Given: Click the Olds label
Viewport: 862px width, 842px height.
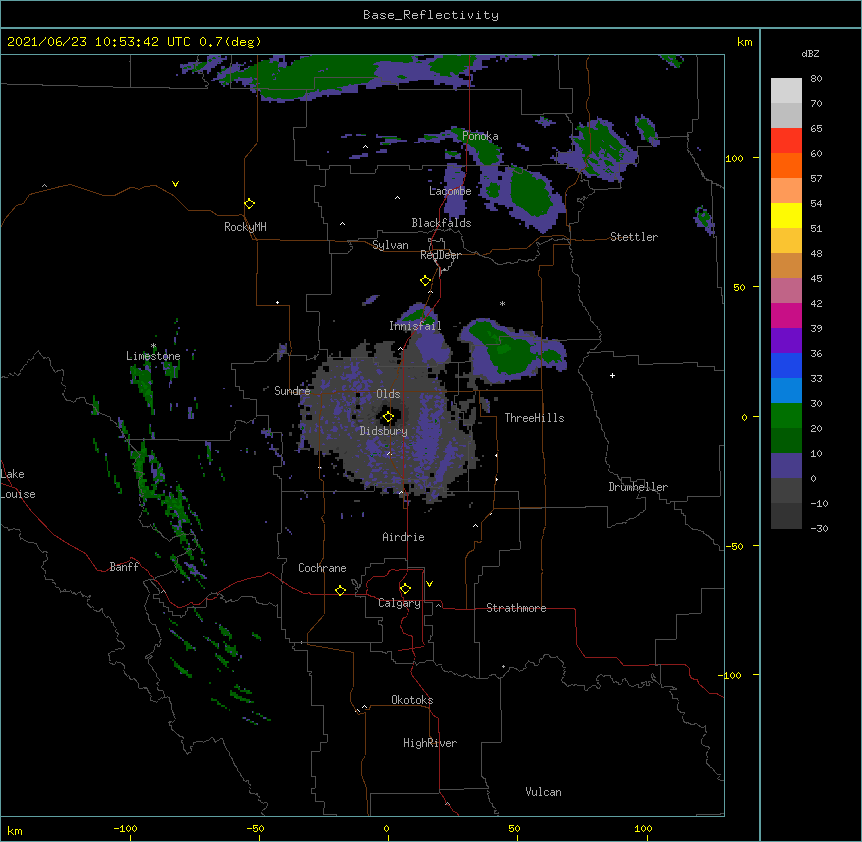Looking at the screenshot, I should (x=388, y=394).
